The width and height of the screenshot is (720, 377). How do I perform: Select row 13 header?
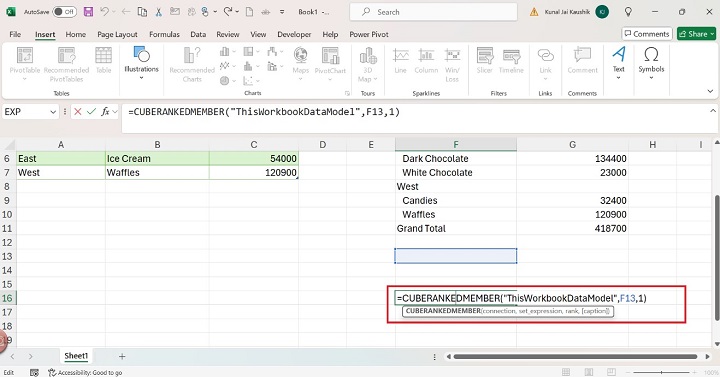click(7, 256)
